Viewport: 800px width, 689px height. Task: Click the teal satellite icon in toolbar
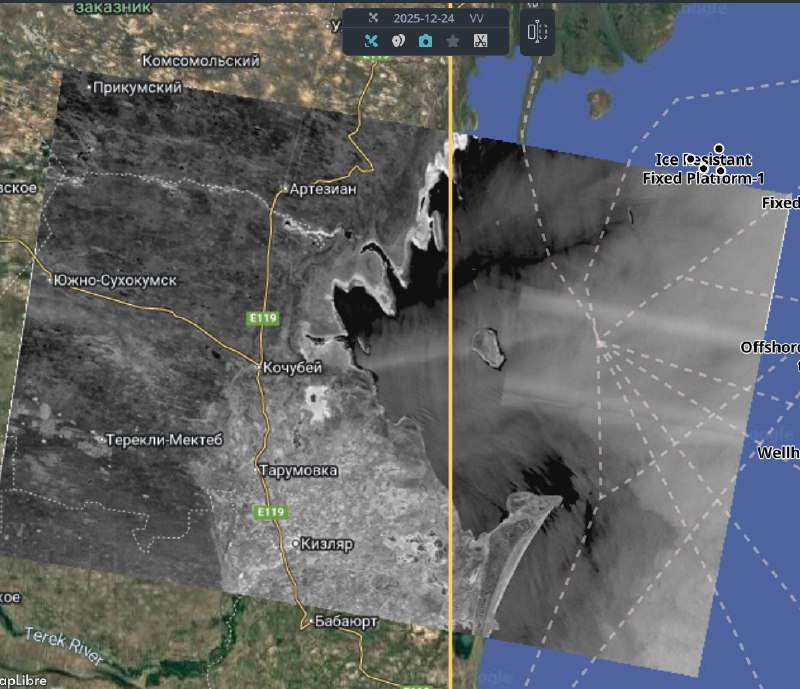coord(371,41)
